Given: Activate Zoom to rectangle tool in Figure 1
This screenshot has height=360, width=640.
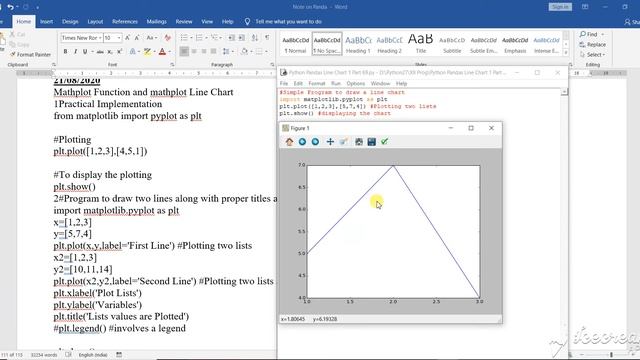Looking at the screenshot, I should (343, 142).
